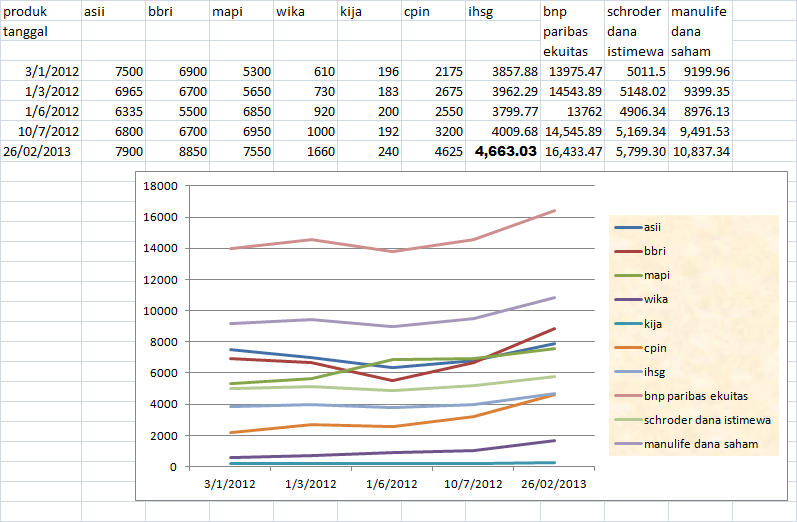The image size is (797, 522).
Task: Select asii value 7500
Action: point(113,71)
